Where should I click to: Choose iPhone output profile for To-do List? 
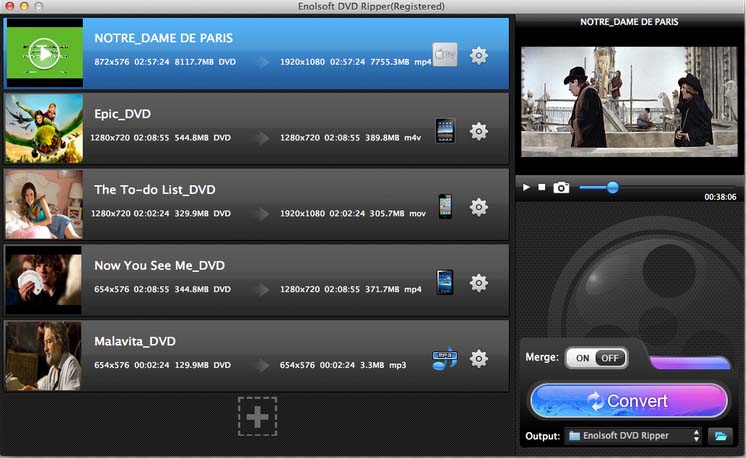[x=445, y=206]
